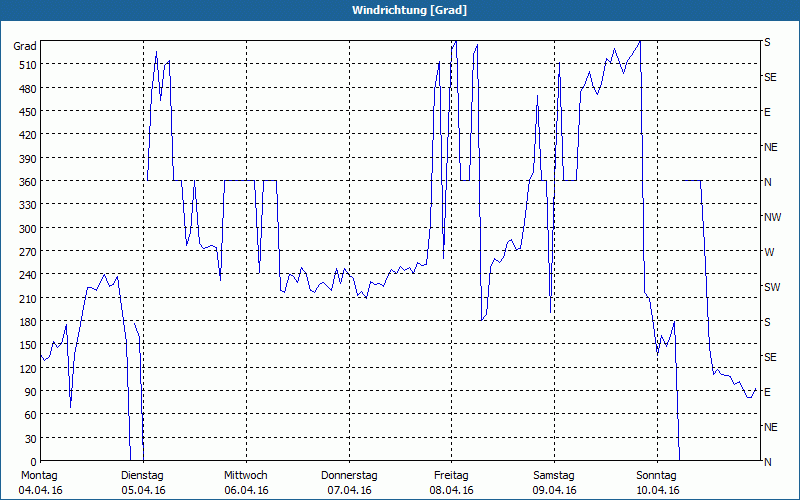Click the 120 value on the degree axis
This screenshot has width=800, height=500.
pos(28,368)
